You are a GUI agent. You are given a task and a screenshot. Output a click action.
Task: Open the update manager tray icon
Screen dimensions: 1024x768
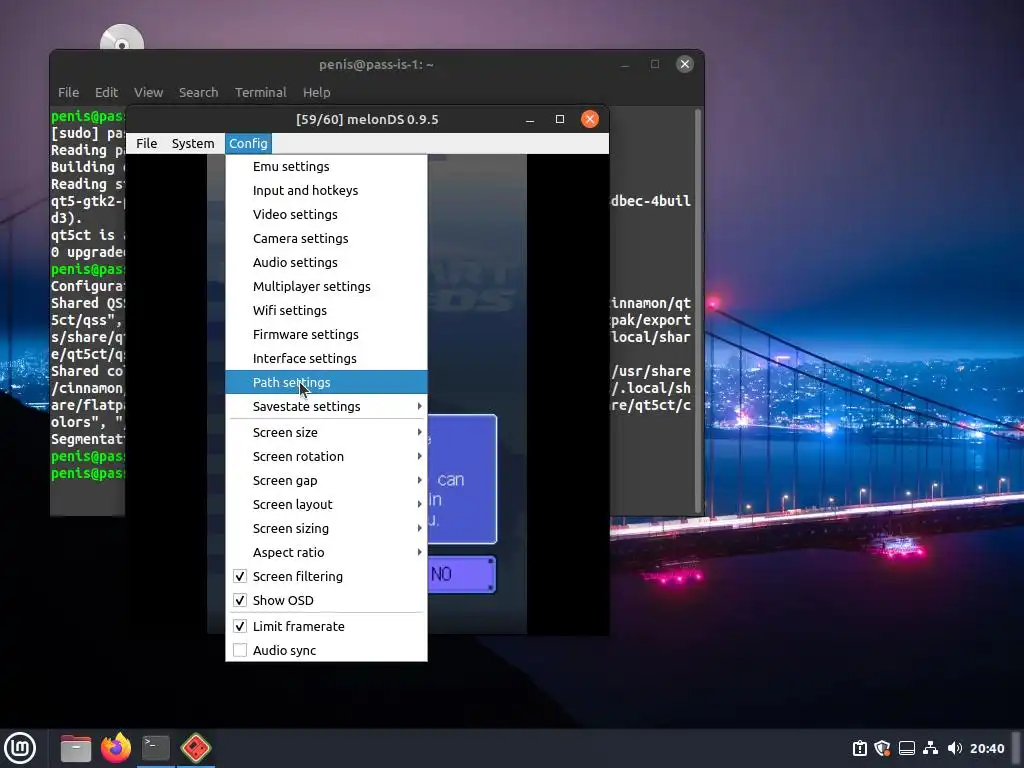tap(859, 748)
